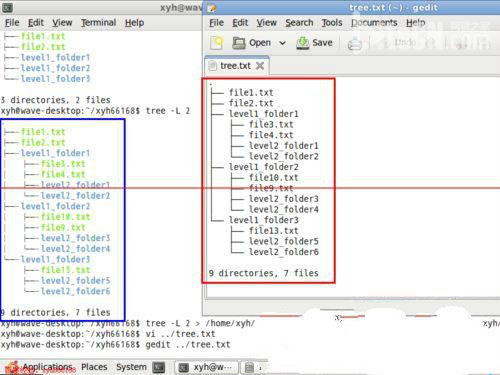Expand the Open recent files dropdown arrow
The height and width of the screenshot is (375, 500).
tap(282, 43)
